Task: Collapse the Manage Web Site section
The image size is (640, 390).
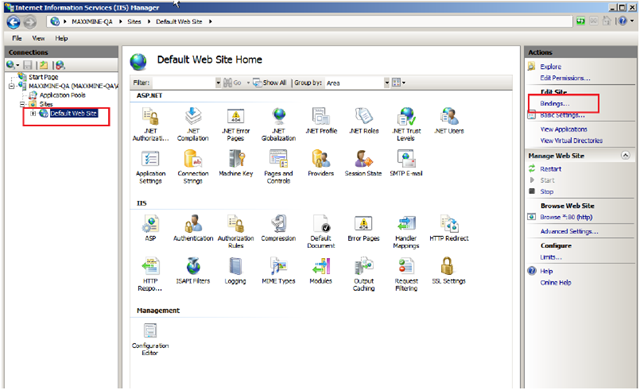Action: 625,155
